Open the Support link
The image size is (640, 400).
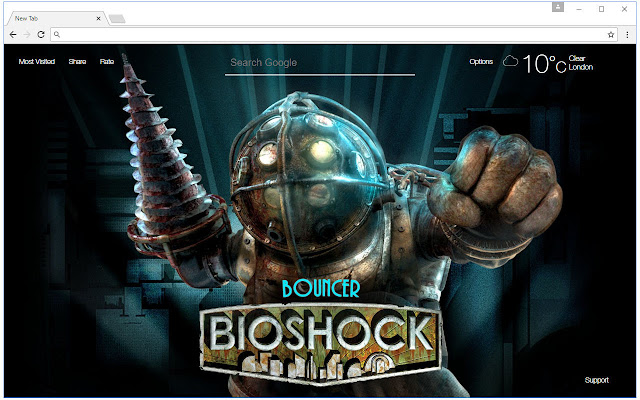click(x=596, y=380)
